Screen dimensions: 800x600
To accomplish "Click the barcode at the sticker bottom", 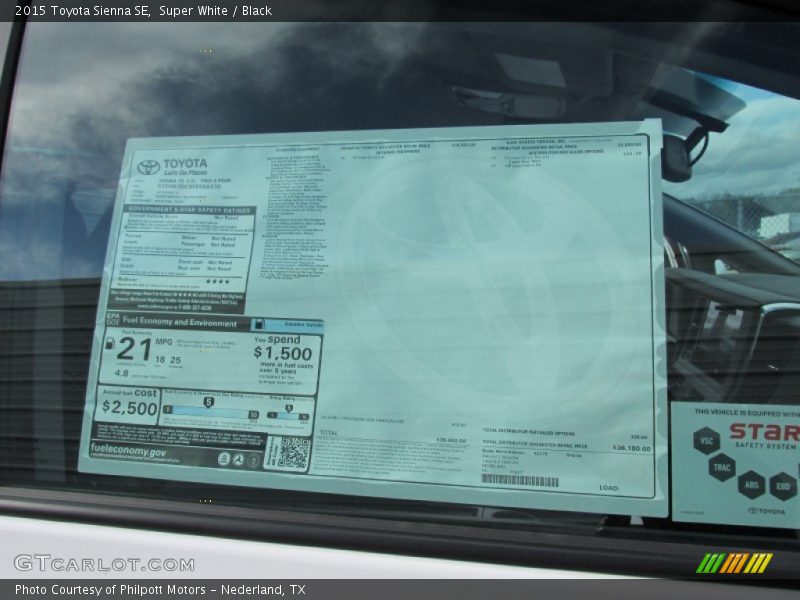I will point(519,480).
